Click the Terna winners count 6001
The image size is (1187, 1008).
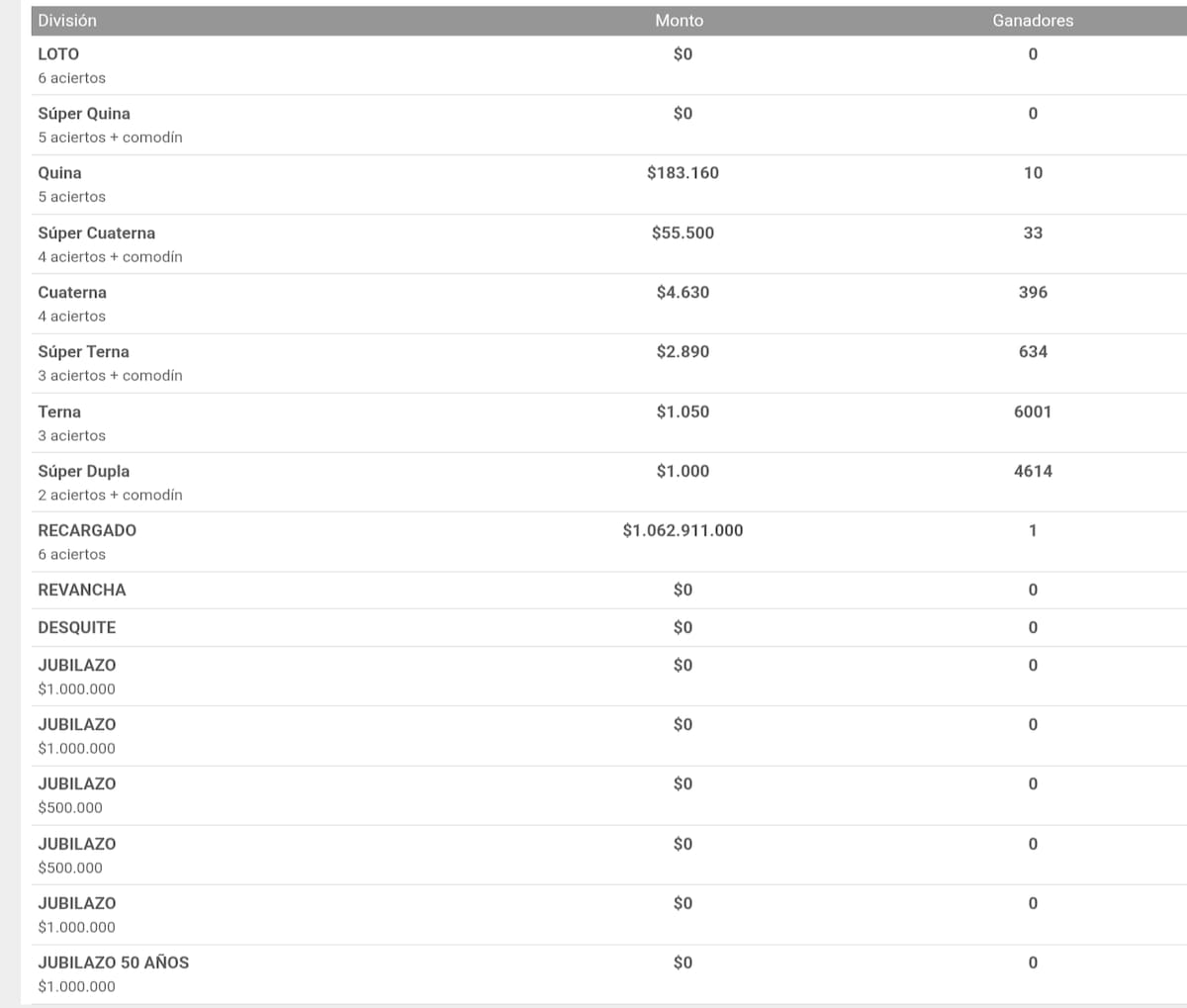[1033, 412]
